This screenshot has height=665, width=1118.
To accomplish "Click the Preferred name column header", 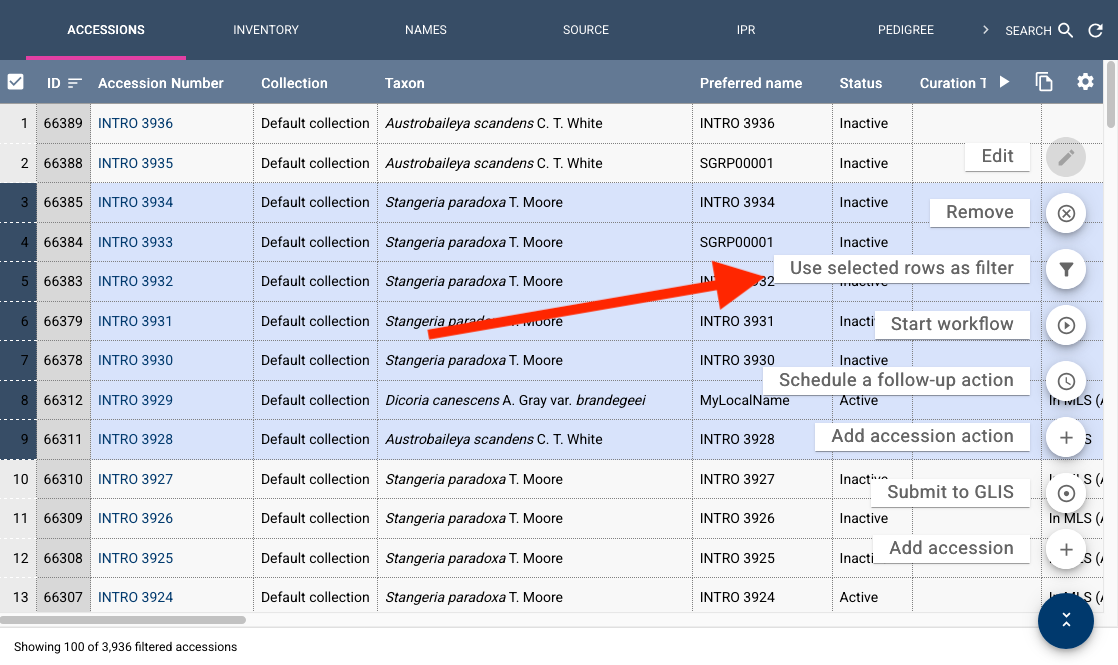I will click(751, 83).
